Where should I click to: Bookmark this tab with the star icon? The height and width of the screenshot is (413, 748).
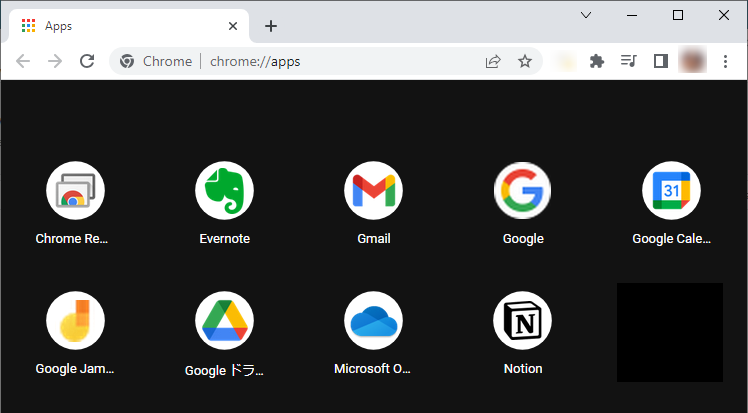[x=525, y=61]
